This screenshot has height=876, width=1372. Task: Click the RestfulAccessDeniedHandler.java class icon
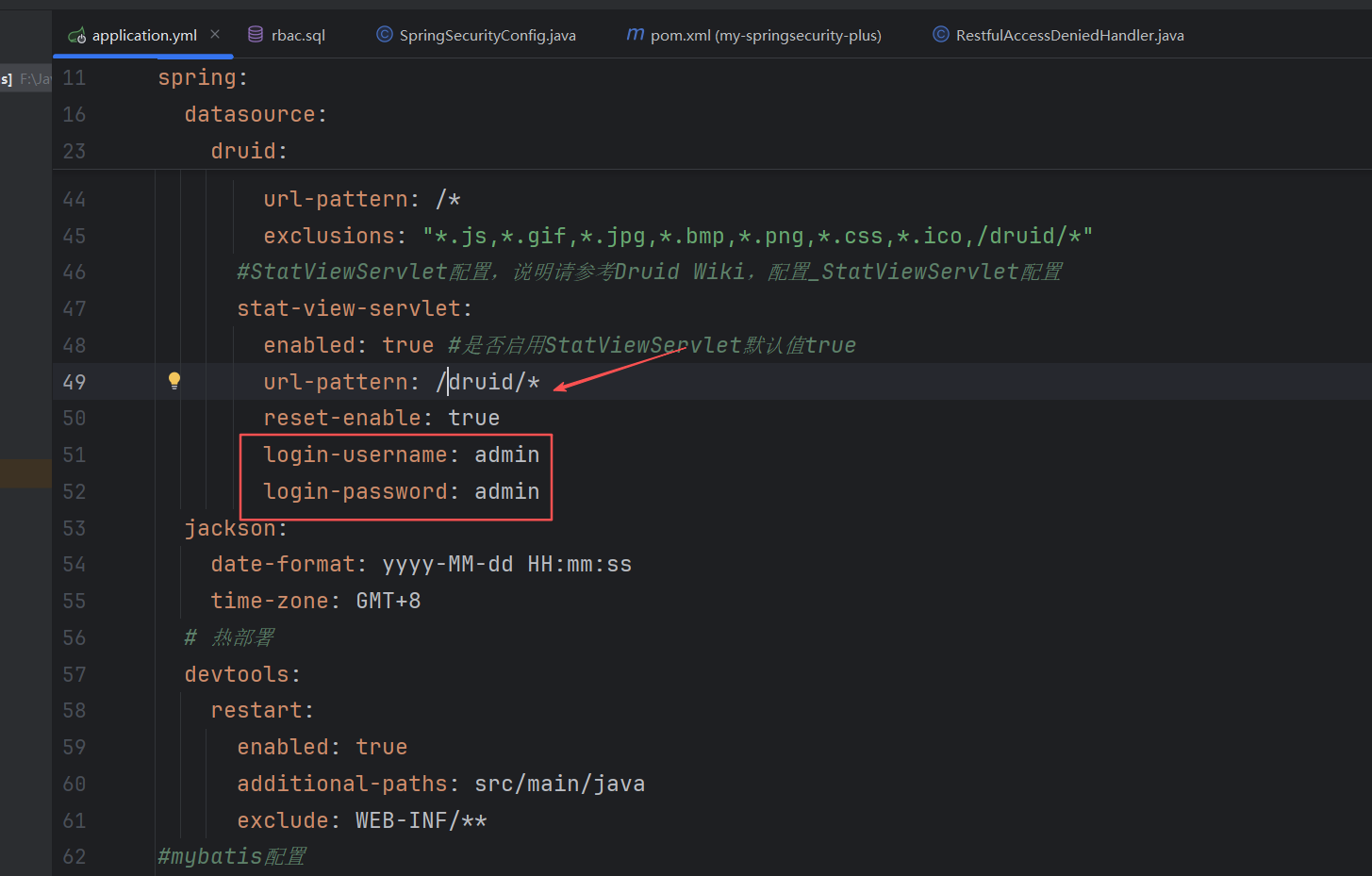[x=940, y=34]
